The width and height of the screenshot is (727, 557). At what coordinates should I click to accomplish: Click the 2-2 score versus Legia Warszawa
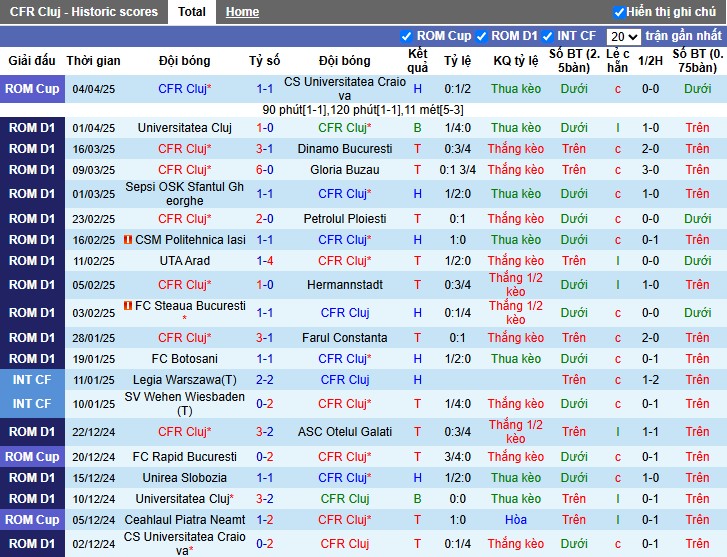pyautogui.click(x=265, y=379)
